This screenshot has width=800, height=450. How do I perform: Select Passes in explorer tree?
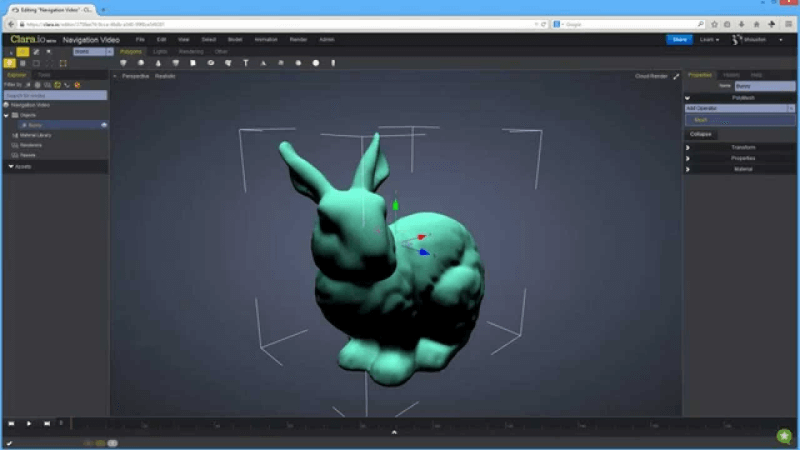pos(28,155)
